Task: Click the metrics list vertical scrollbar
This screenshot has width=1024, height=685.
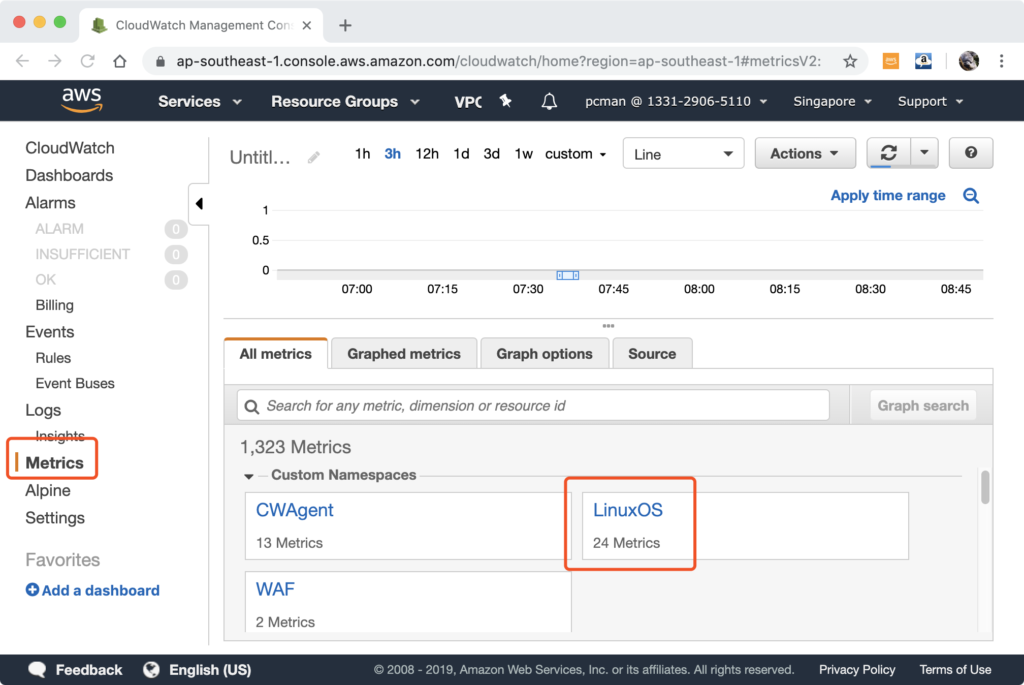Action: click(x=985, y=487)
